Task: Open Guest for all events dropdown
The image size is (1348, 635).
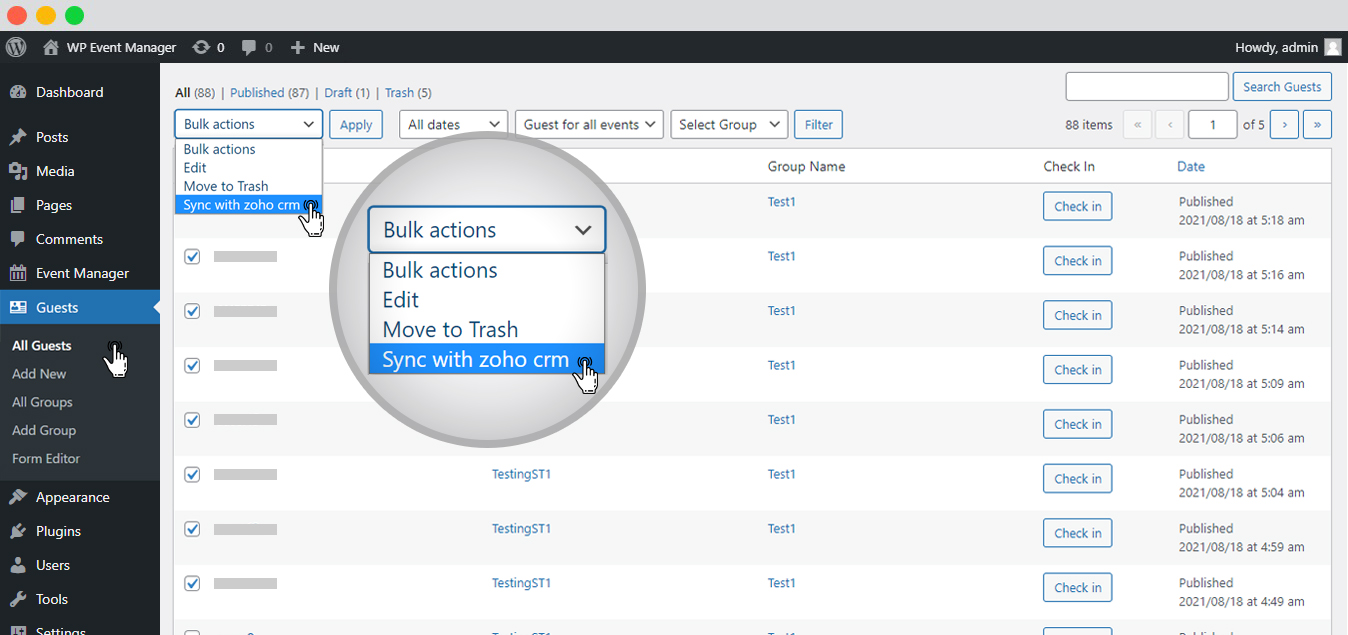Action: point(590,124)
